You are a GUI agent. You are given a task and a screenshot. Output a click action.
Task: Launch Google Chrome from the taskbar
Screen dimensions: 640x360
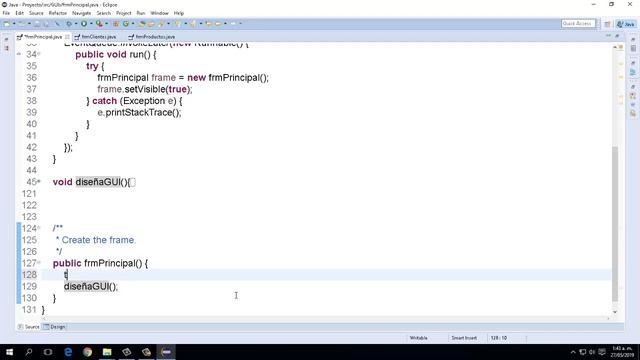[87, 352]
